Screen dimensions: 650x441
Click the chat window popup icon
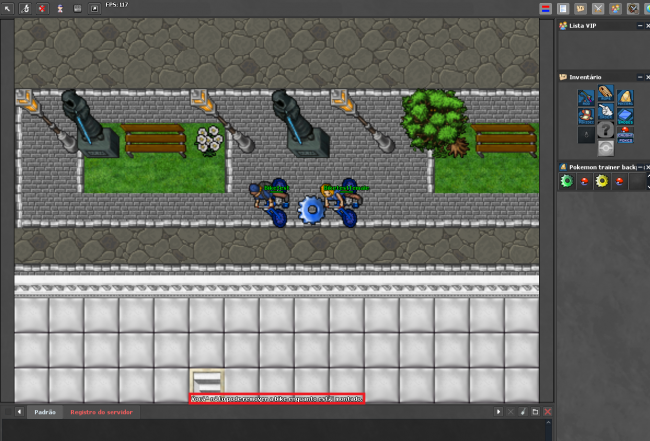[x=535, y=412]
